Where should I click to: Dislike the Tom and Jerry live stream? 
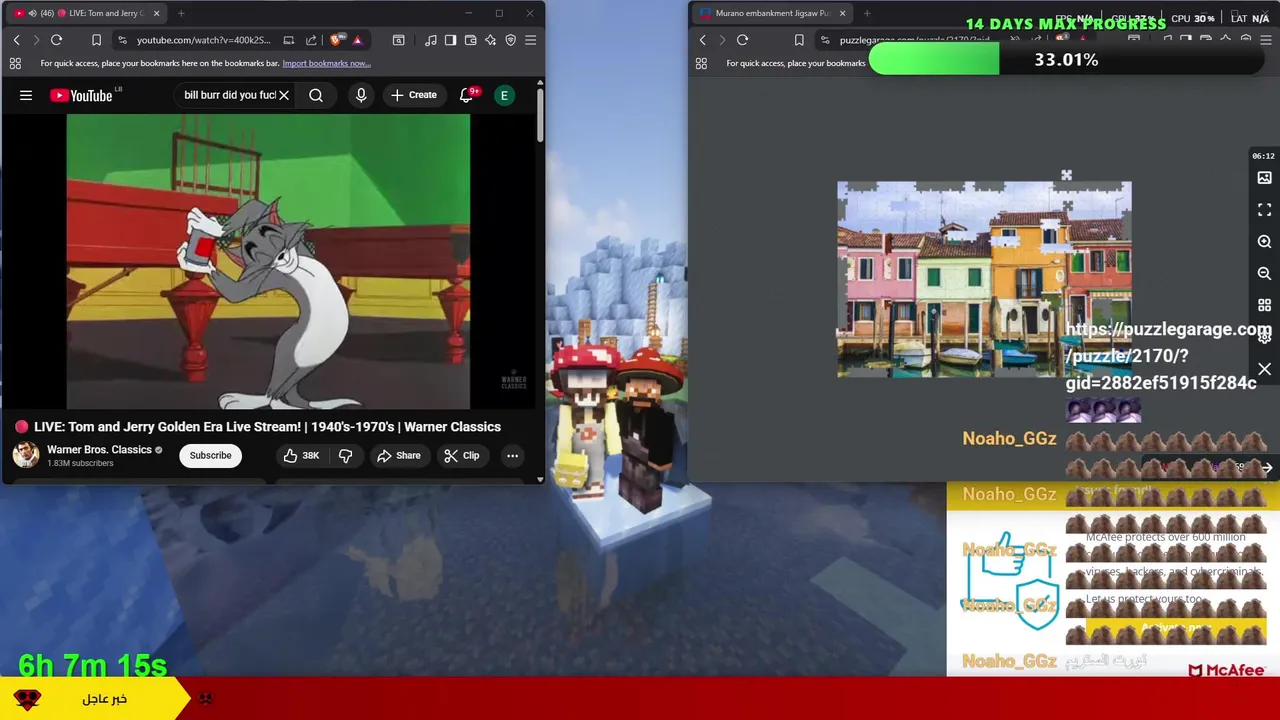pyautogui.click(x=345, y=455)
